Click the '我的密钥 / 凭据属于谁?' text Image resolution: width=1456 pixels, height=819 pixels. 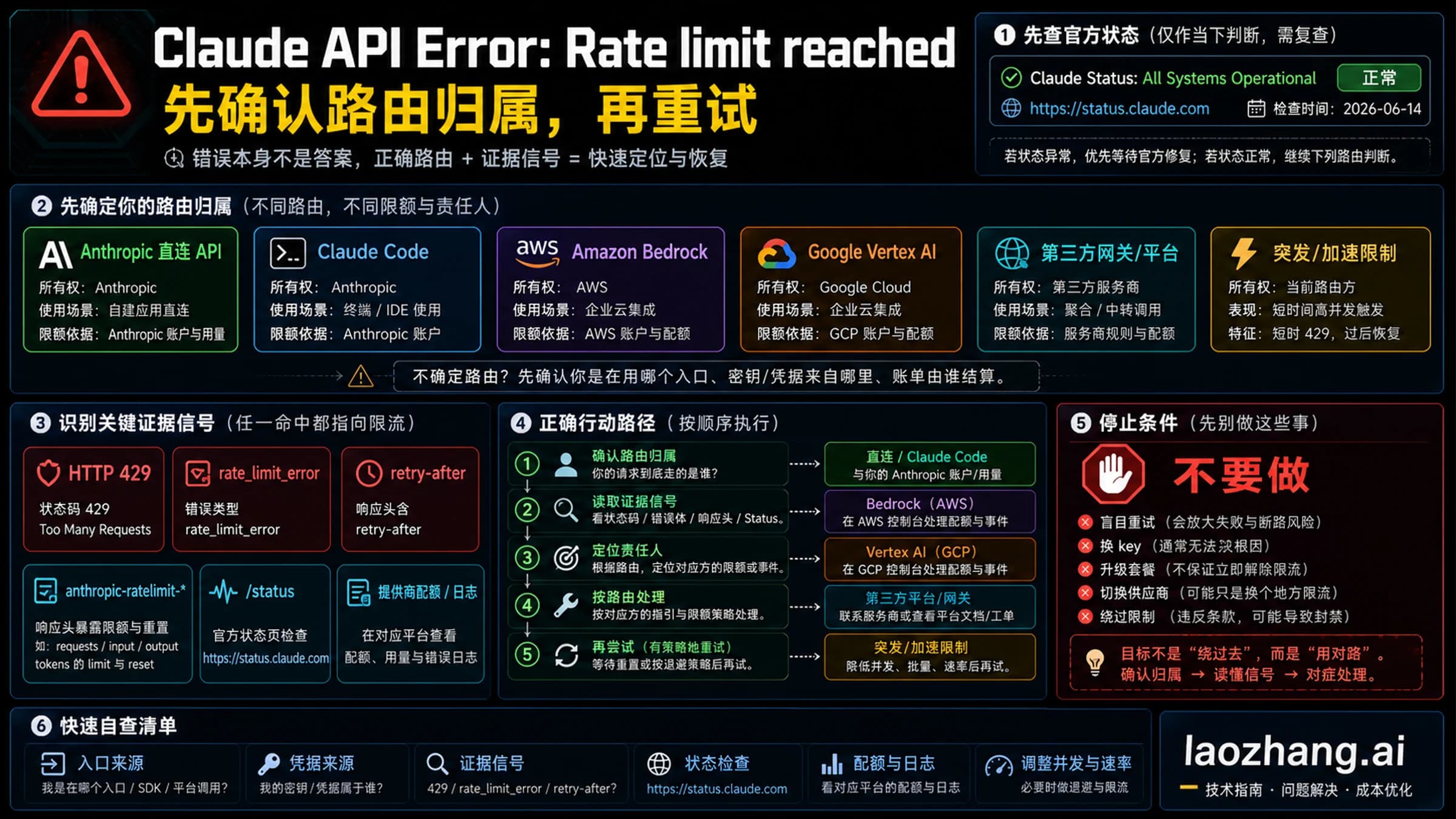[322, 789]
